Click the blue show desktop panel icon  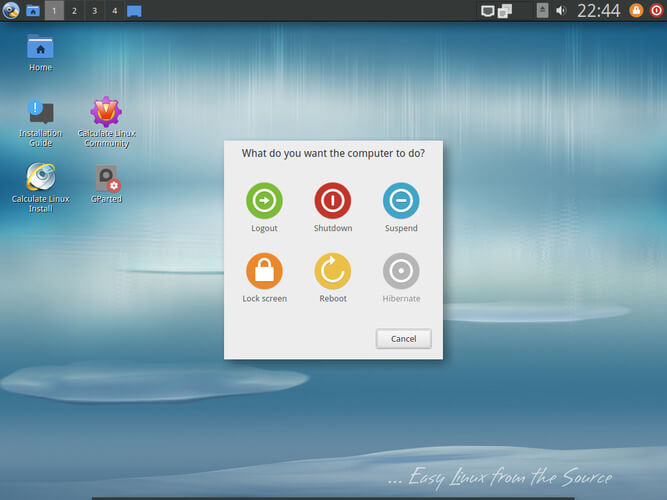click(134, 11)
